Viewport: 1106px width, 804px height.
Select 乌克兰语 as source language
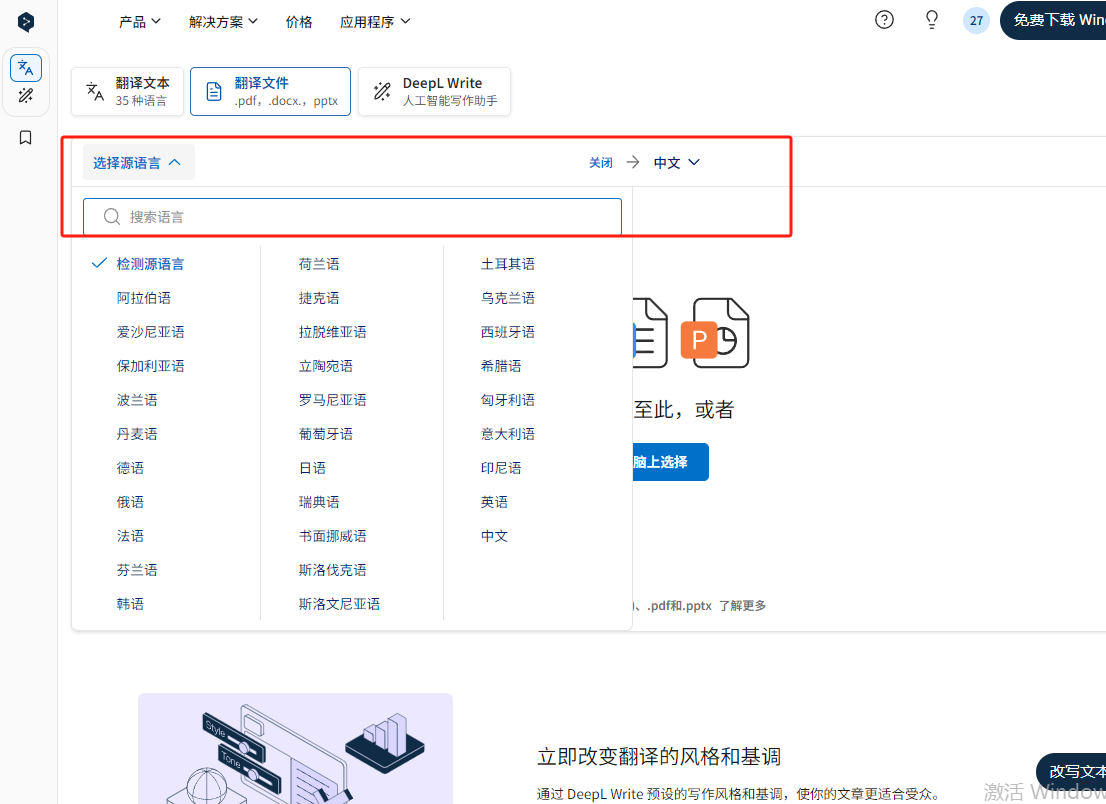(508, 298)
